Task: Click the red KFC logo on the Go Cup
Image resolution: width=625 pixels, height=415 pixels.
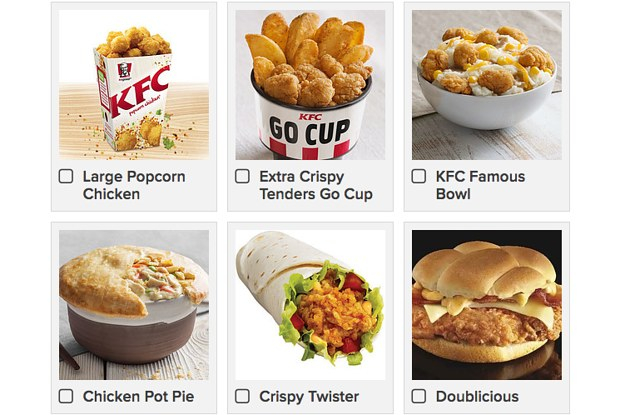Action: point(311,117)
